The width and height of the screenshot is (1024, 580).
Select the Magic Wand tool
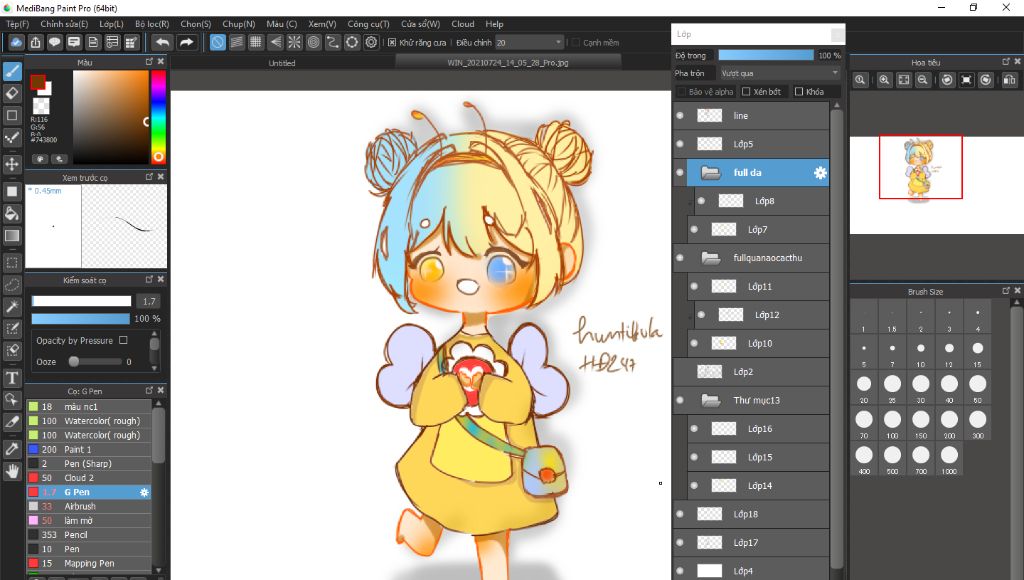pos(12,307)
